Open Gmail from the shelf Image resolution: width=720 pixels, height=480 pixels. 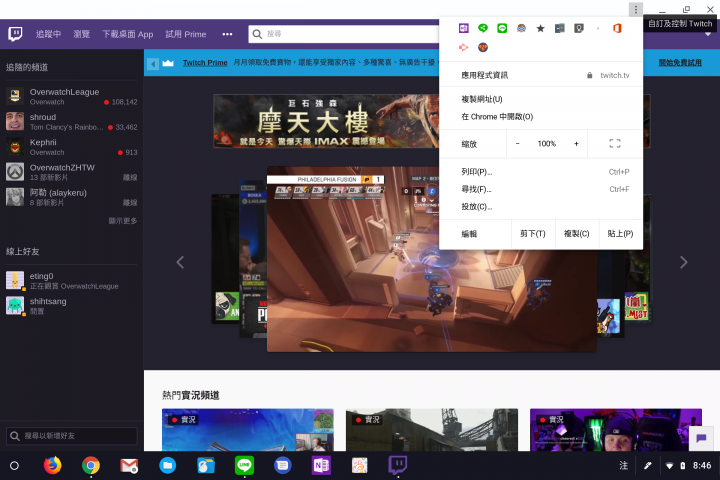point(129,465)
